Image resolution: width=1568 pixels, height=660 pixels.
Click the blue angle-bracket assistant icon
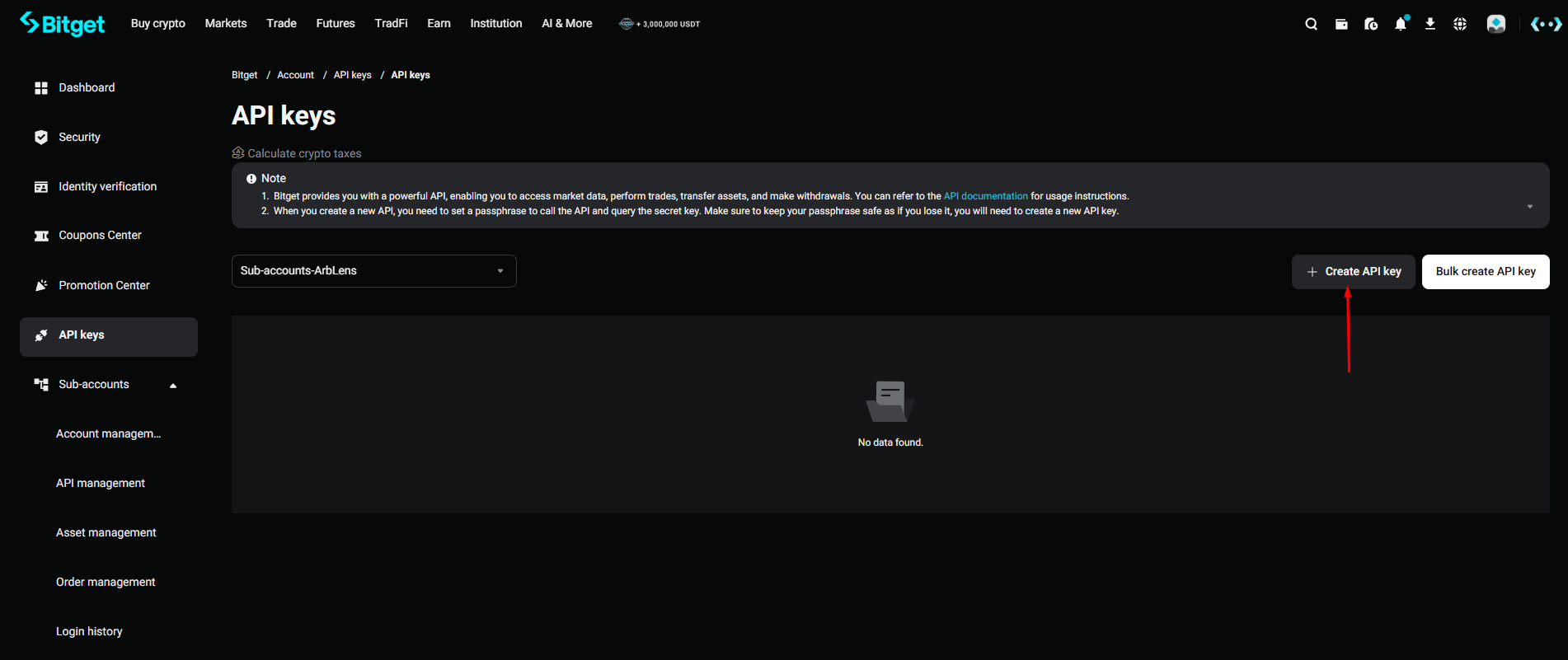(1546, 24)
